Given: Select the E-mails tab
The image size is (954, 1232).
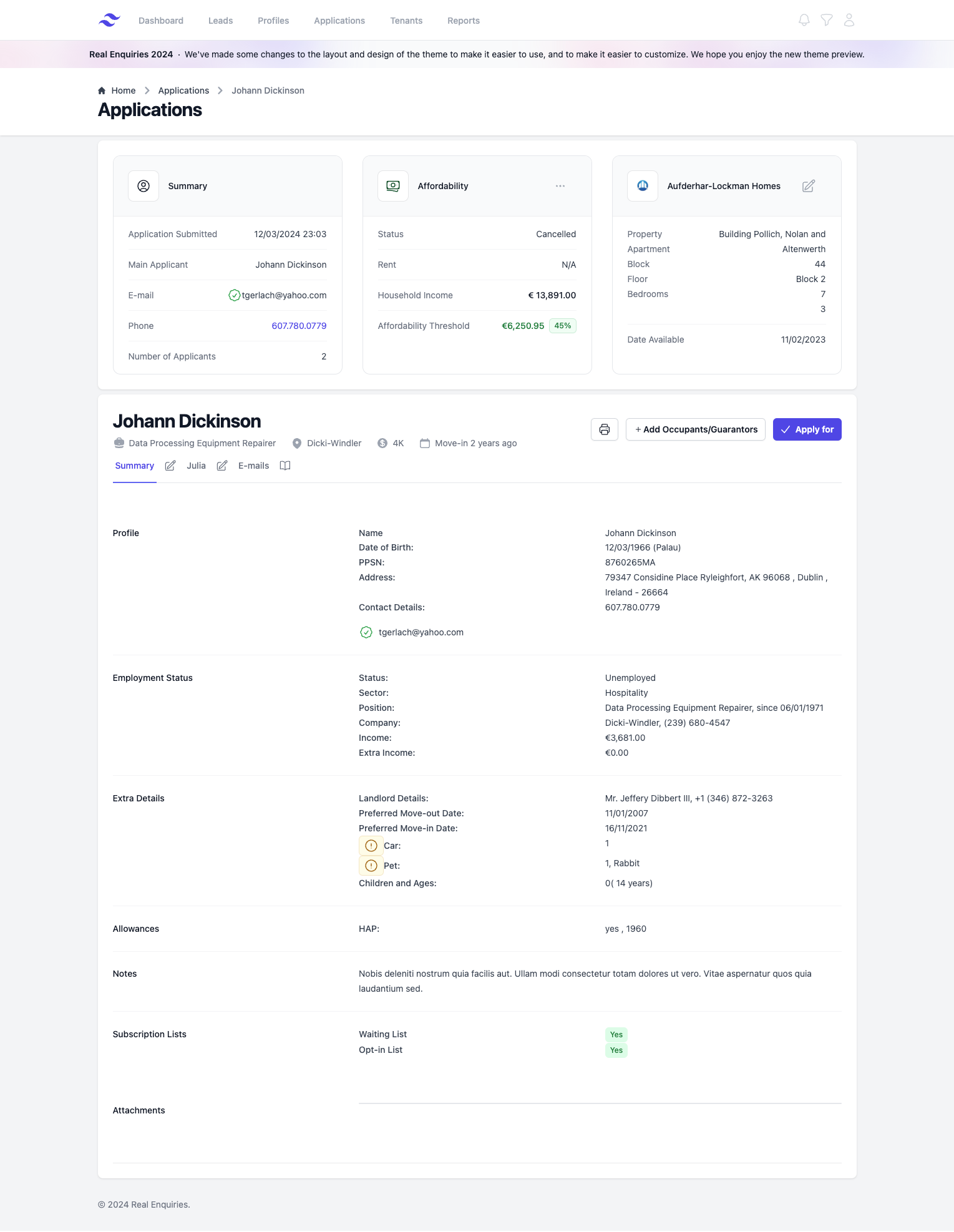Looking at the screenshot, I should coord(254,466).
